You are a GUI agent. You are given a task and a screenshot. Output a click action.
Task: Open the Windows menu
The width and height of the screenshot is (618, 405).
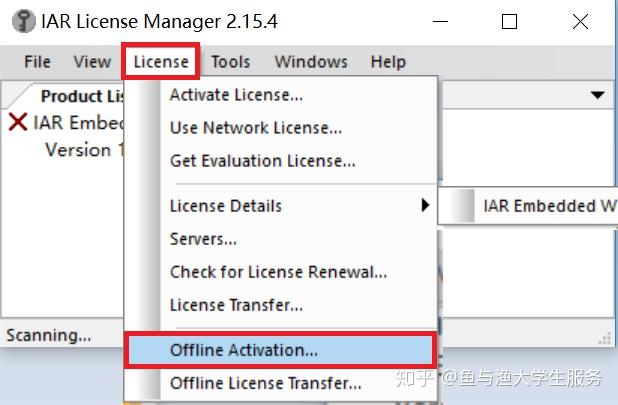311,62
